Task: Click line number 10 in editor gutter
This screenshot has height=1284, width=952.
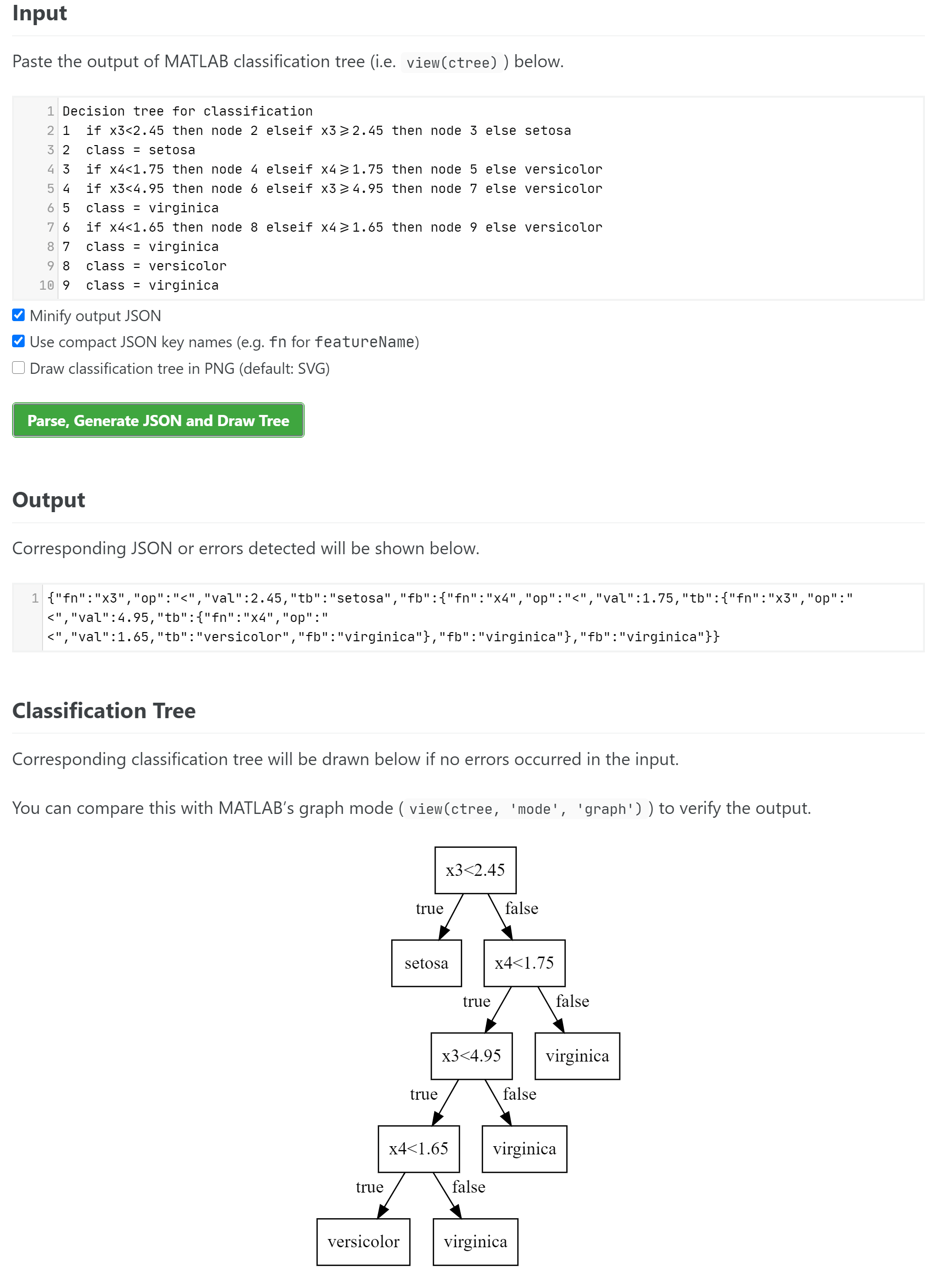Action: pyautogui.click(x=47, y=285)
